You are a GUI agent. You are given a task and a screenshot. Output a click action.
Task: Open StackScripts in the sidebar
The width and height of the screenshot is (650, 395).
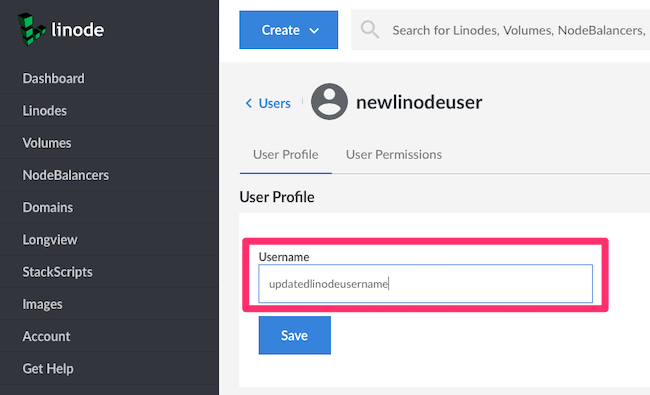pos(58,272)
